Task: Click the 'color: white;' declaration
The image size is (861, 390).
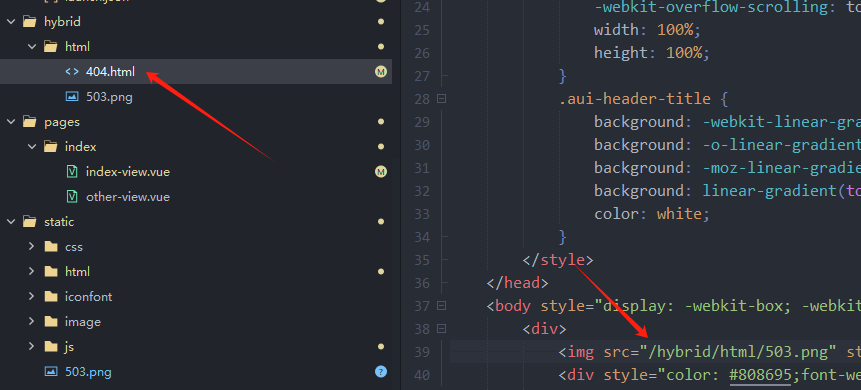Action: click(x=652, y=214)
